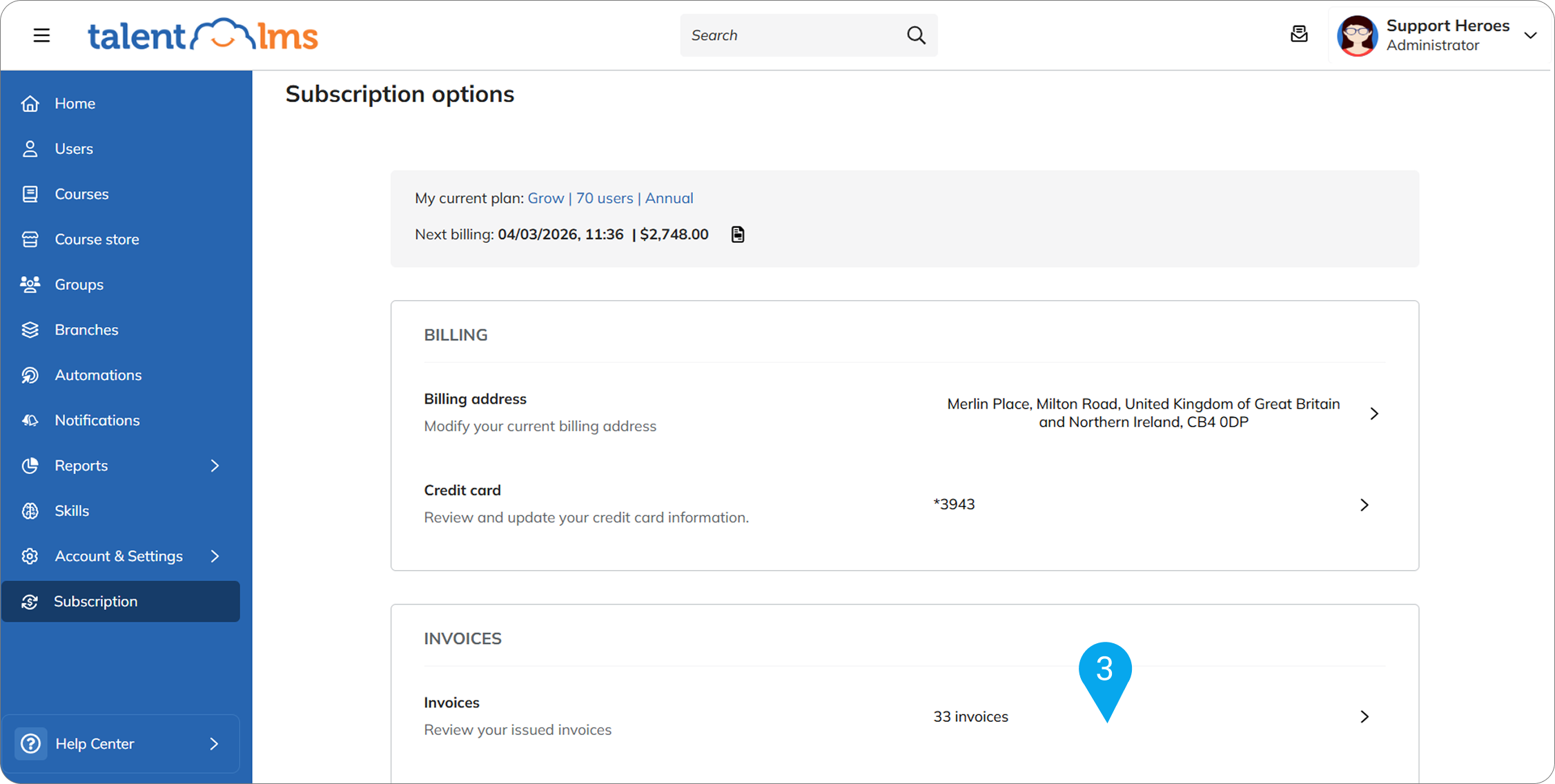Click the BILLING section header
Image resolution: width=1555 pixels, height=784 pixels.
456,335
